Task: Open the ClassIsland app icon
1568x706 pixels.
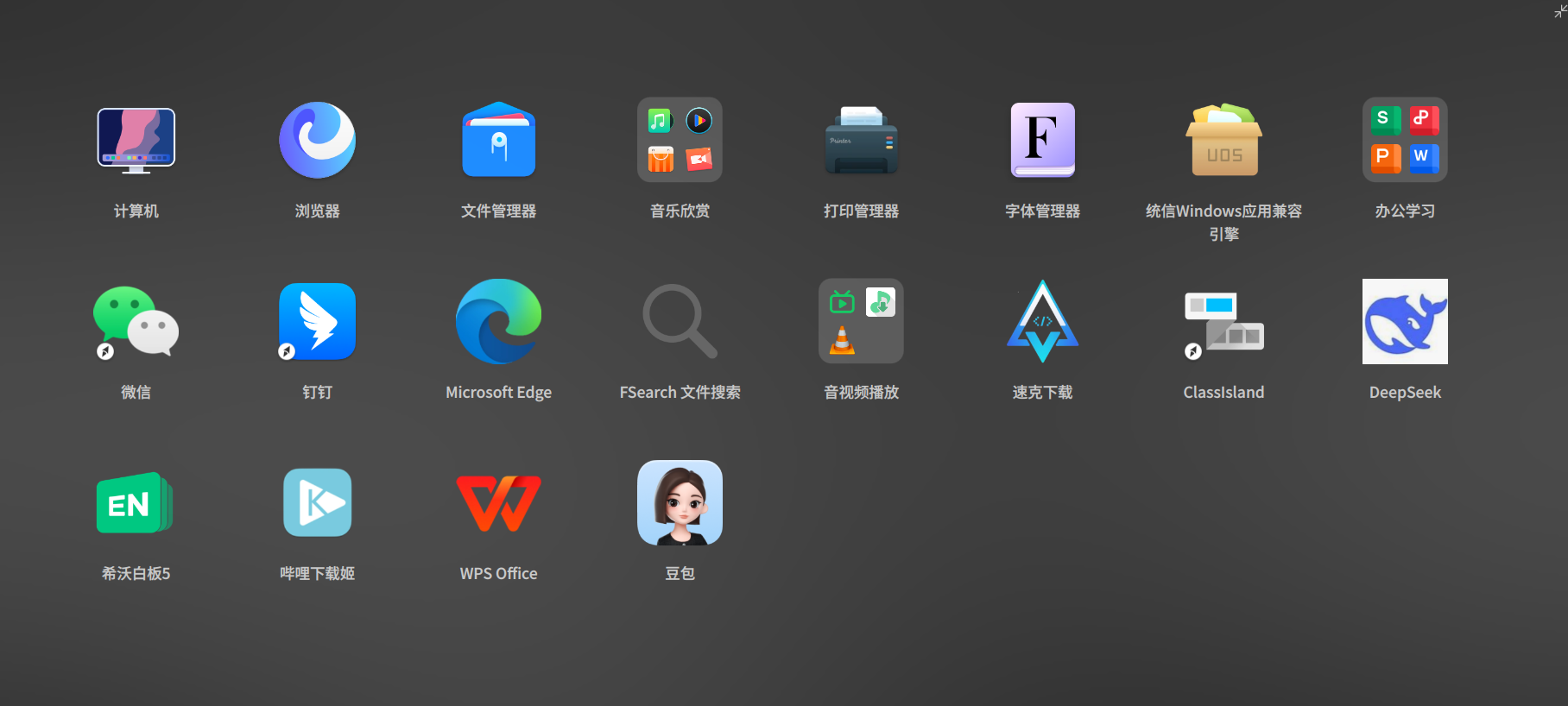Action: pos(1224,323)
